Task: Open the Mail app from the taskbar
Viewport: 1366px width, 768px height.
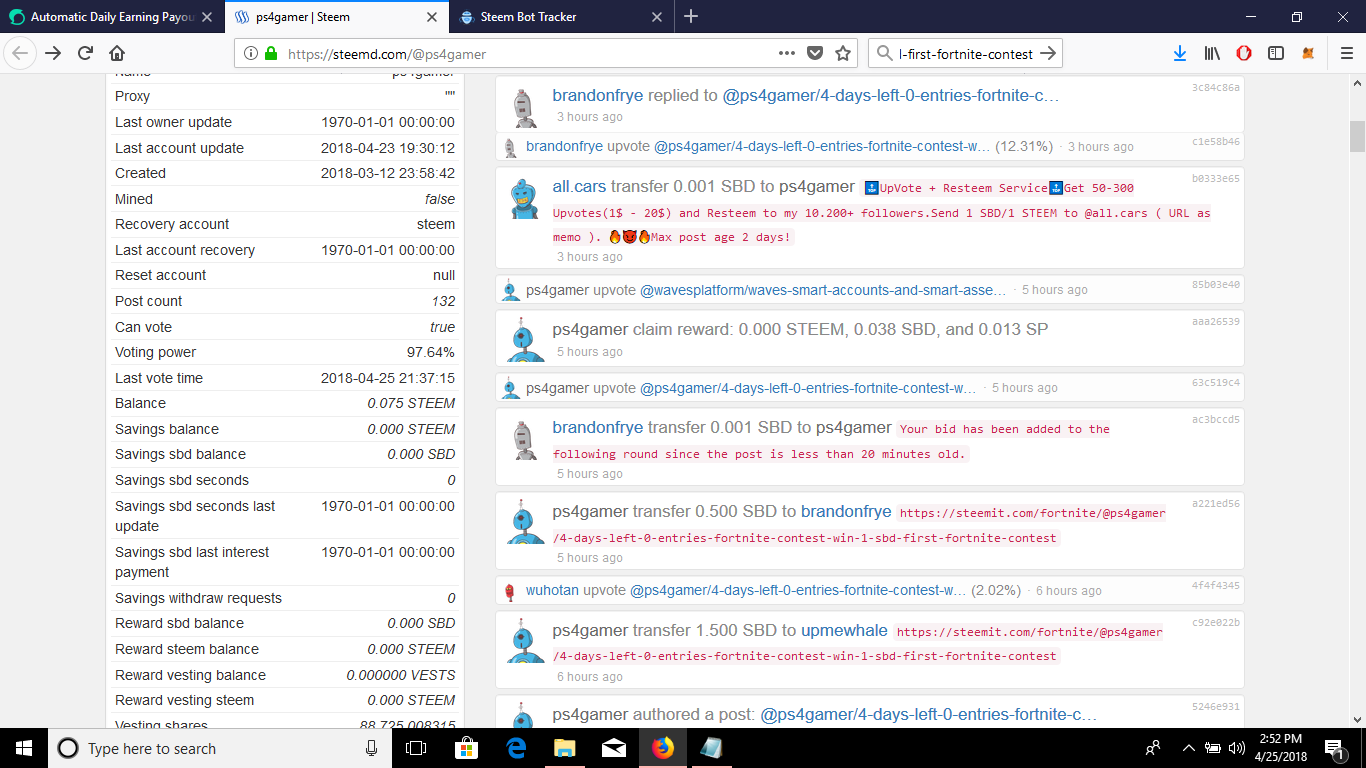Action: 614,748
